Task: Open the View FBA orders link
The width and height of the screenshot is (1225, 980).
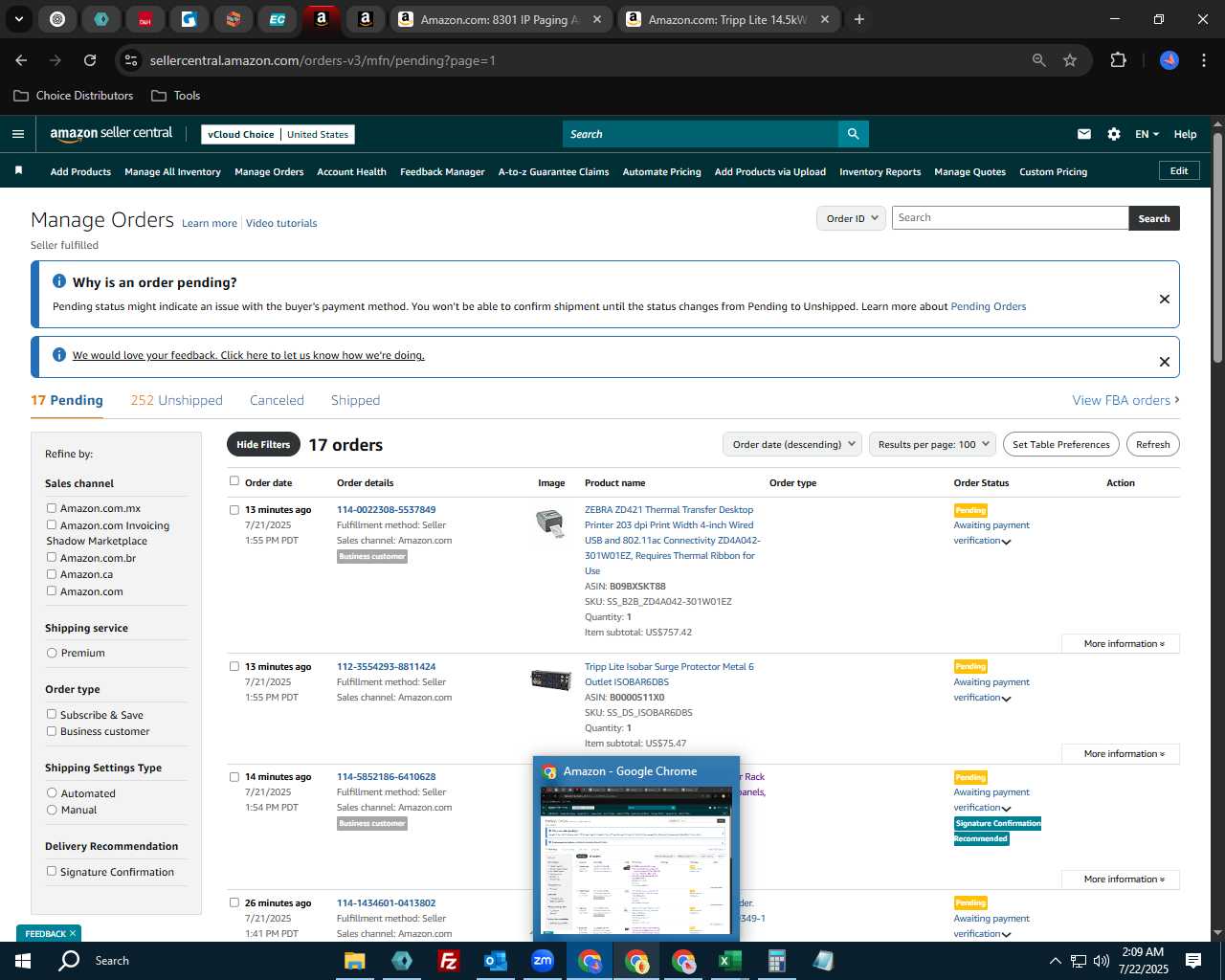Action: 1125,400
